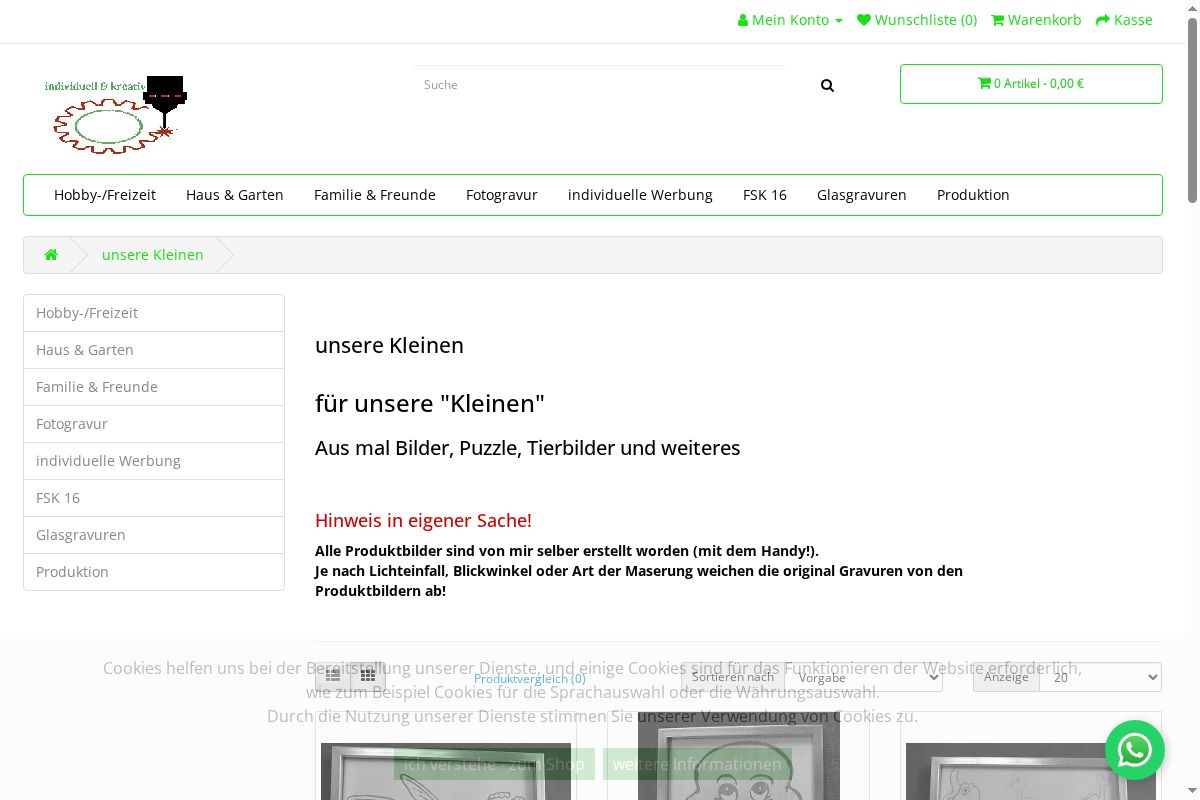Screen dimensions: 1200x800
Task: Go to Kasse checkout
Action: [1124, 20]
